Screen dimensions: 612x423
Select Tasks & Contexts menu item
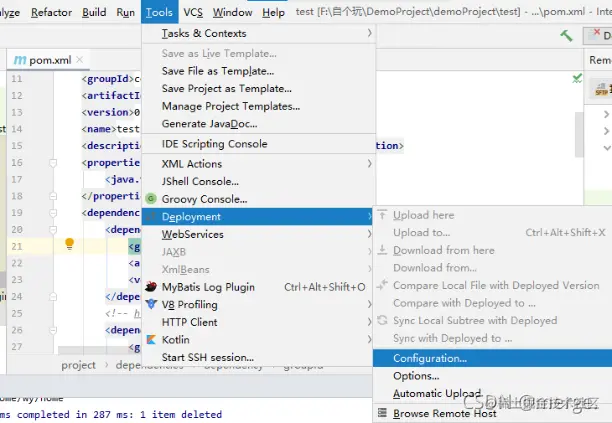pyautogui.click(x=258, y=33)
